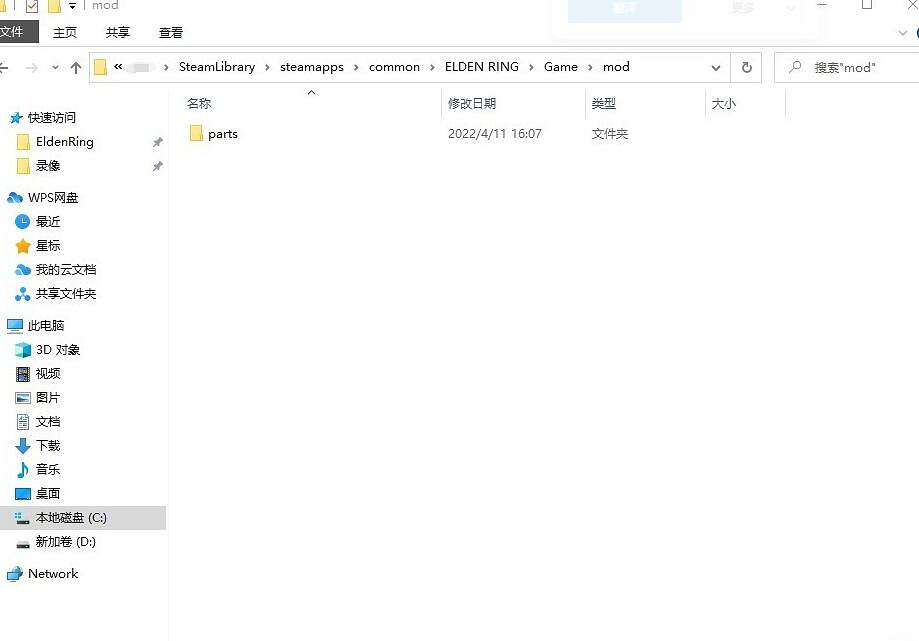Toggle the quick access checkbox icon in title bar
The height and width of the screenshot is (641, 919).
coord(33,5)
